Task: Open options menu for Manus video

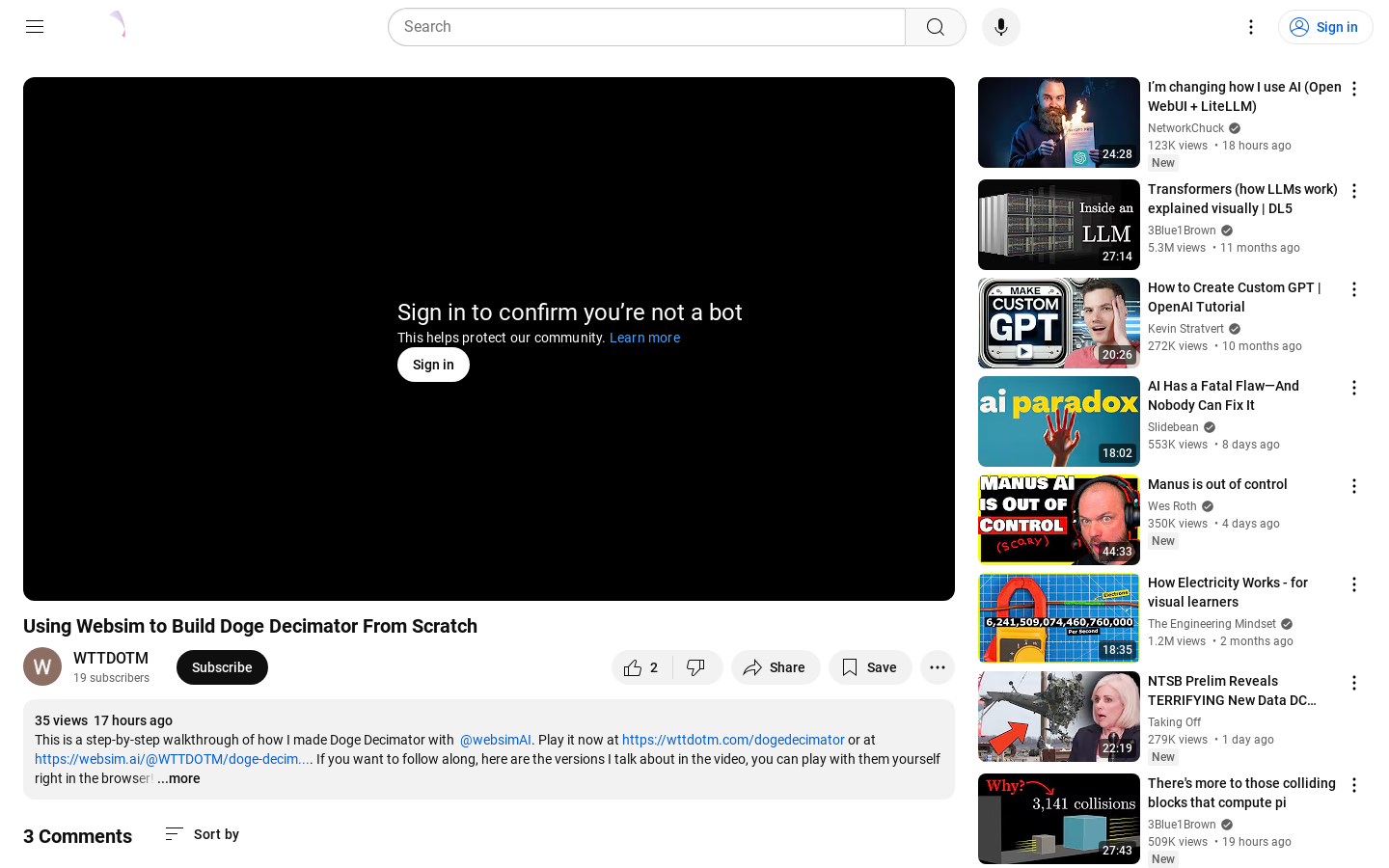Action: tap(1354, 486)
